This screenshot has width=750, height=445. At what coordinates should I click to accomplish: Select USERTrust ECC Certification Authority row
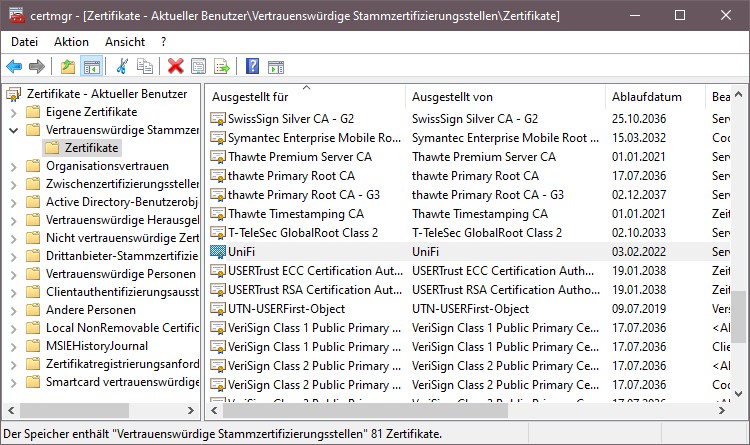[469, 271]
